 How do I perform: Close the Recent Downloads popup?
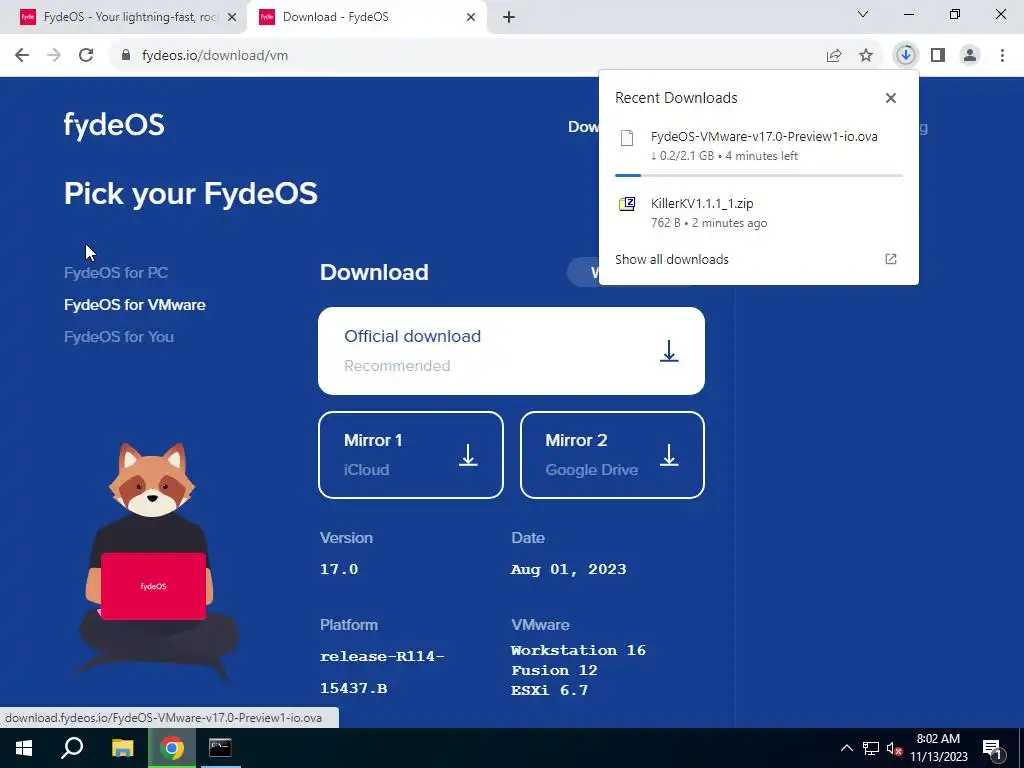coord(891,98)
